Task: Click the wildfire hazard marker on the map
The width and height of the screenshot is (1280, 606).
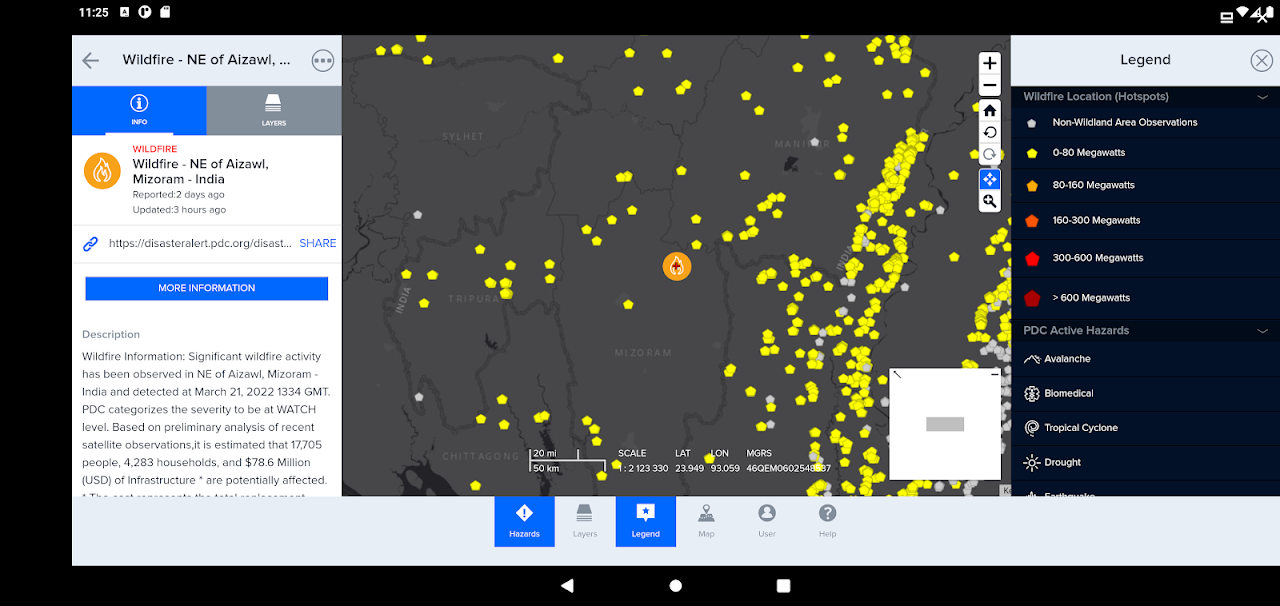Action: pyautogui.click(x=677, y=266)
